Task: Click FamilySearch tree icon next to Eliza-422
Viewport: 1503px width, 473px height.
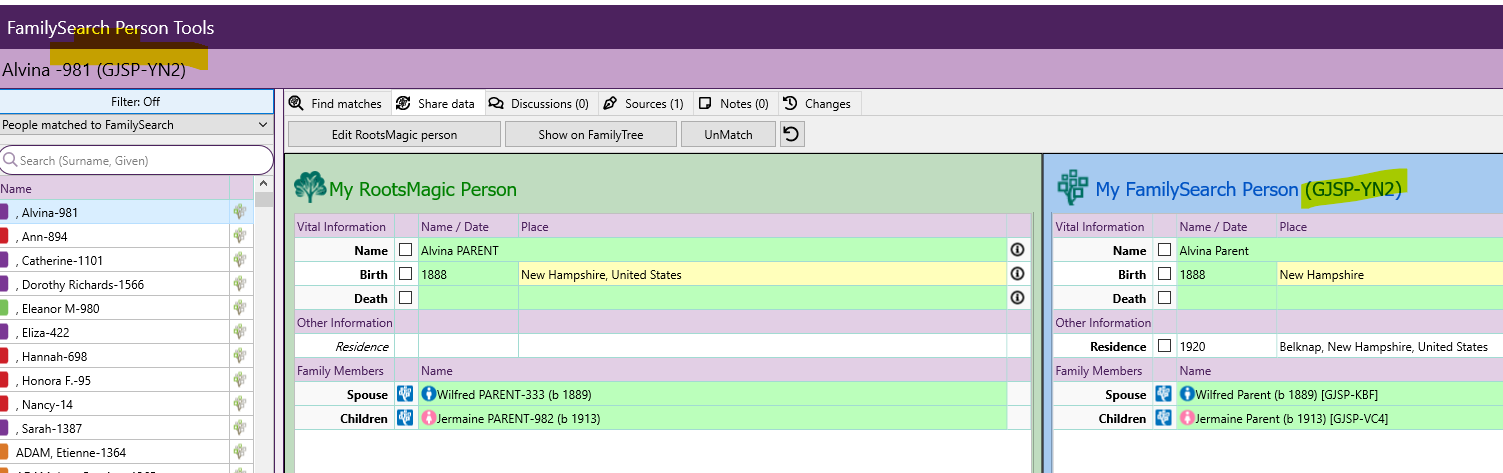Action: (x=240, y=332)
